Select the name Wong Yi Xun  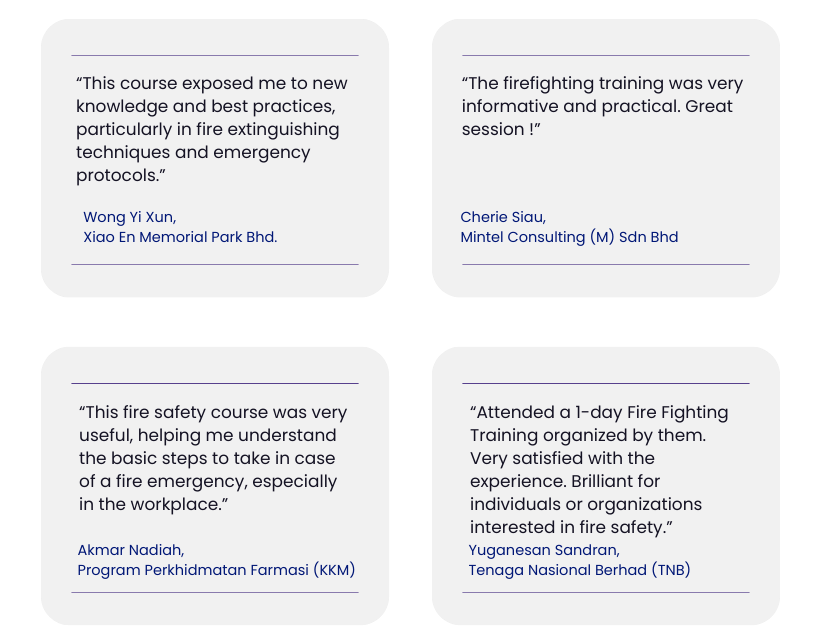[x=129, y=217]
